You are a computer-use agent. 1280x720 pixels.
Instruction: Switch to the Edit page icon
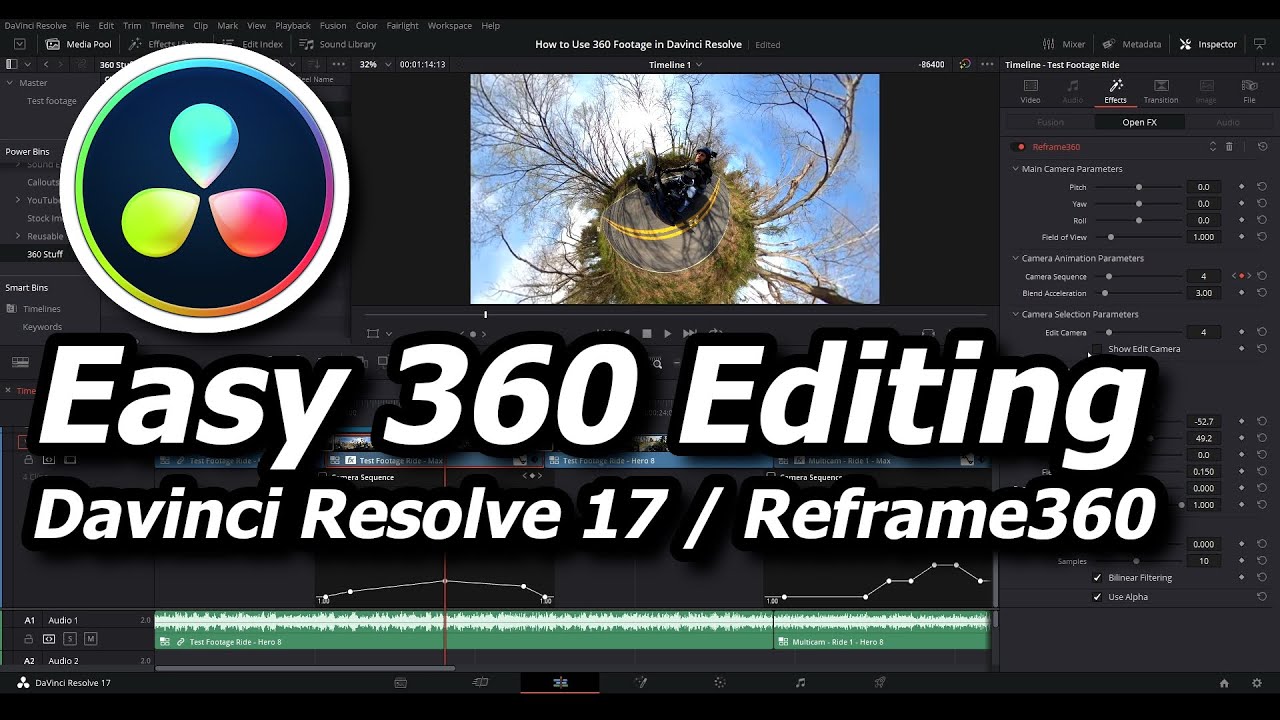pyautogui.click(x=560, y=683)
